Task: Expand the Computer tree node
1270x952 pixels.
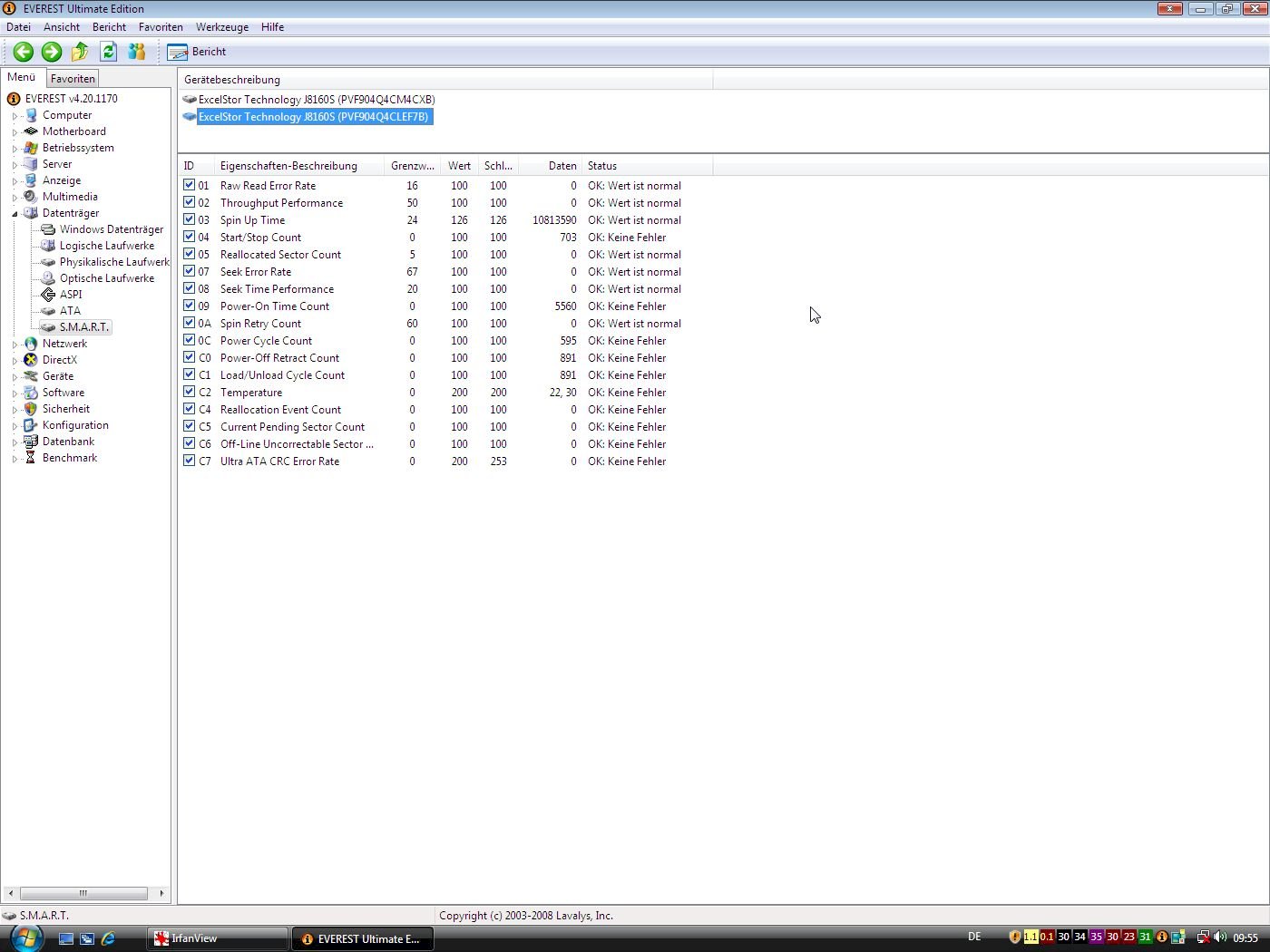Action: [x=15, y=116]
